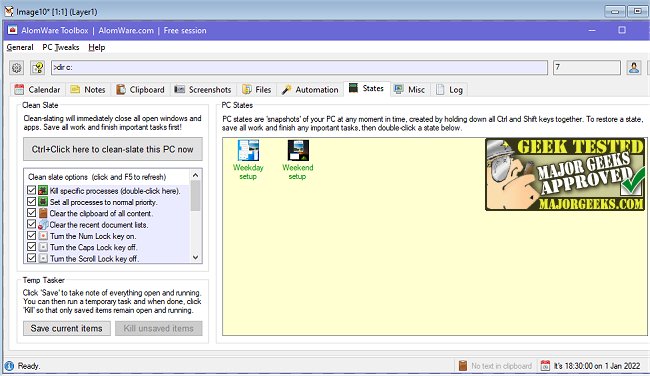The height and width of the screenshot is (376, 650).
Task: Switch to the Files tab
Action: (x=257, y=90)
